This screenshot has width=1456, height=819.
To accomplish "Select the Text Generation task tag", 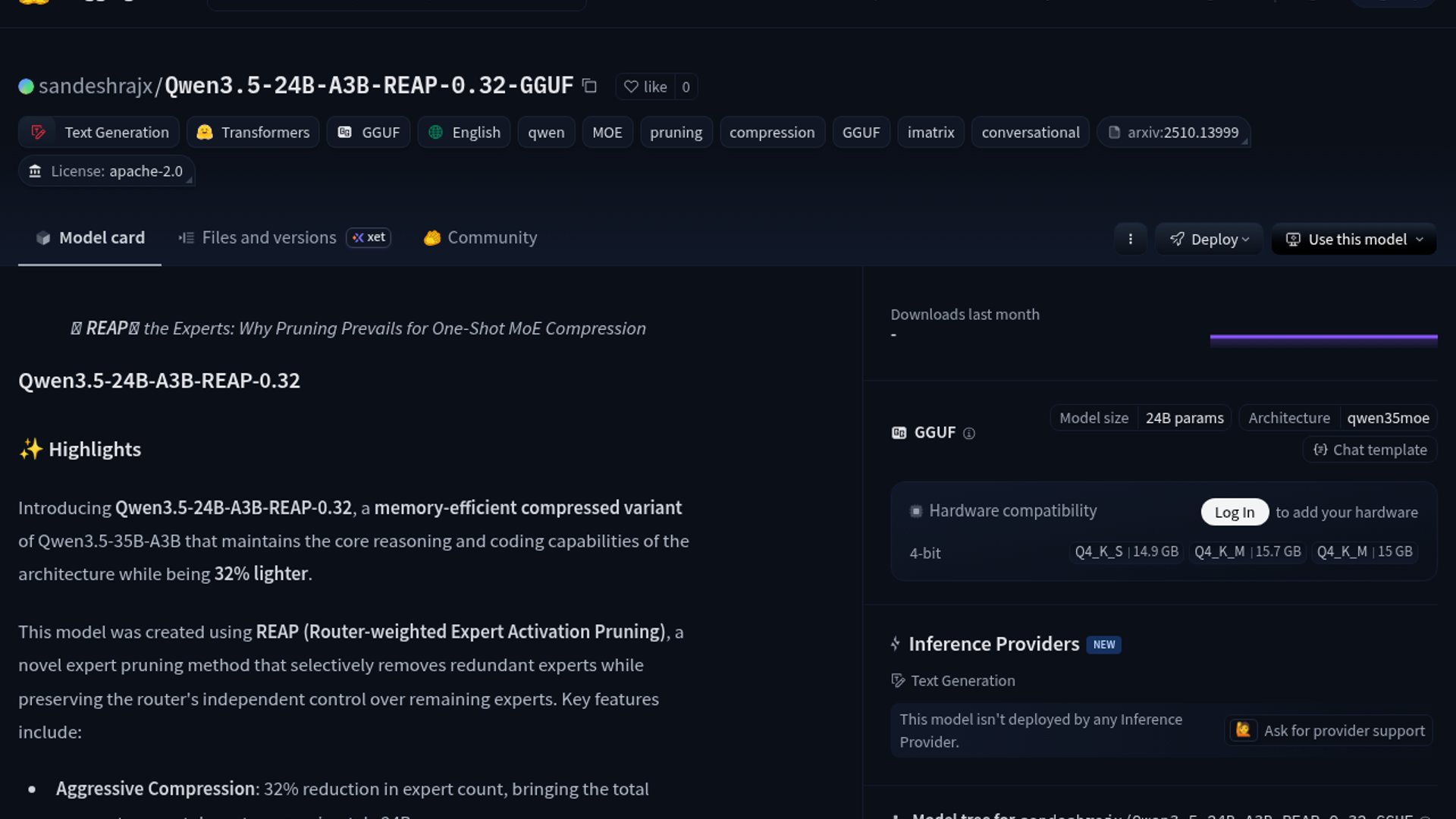I will (99, 132).
